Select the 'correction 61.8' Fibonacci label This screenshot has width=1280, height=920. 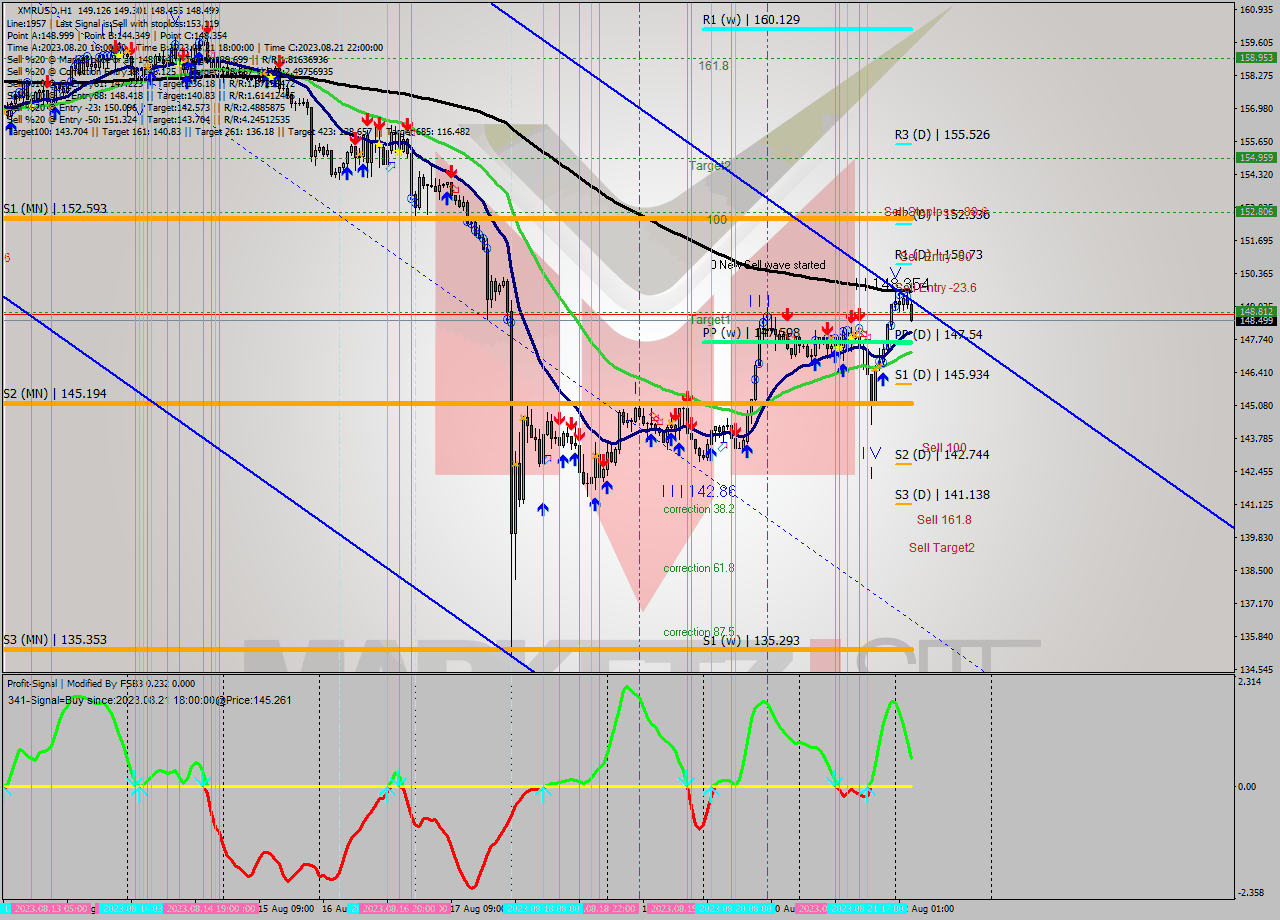pyautogui.click(x=698, y=568)
